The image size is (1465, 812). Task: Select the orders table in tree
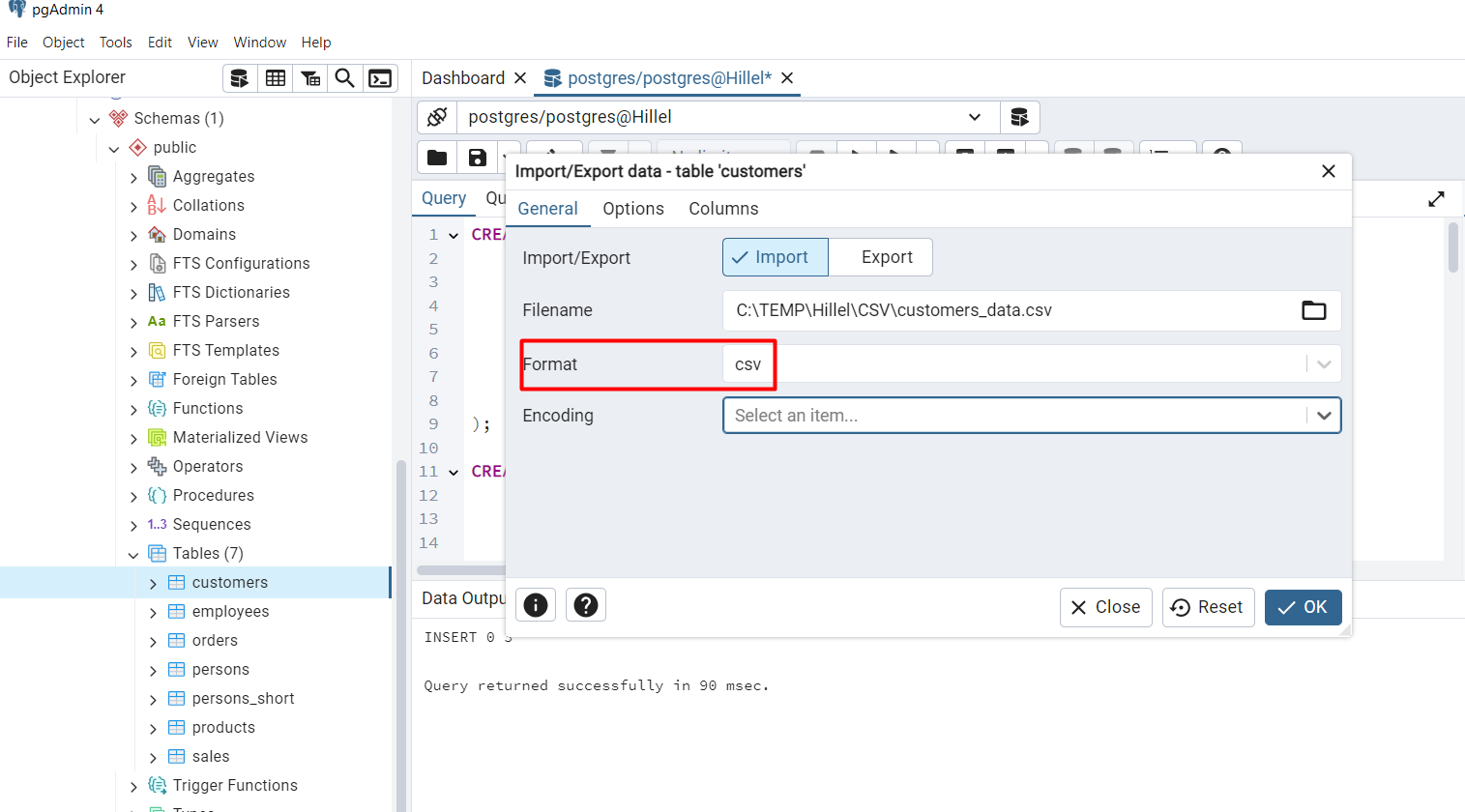[215, 641]
